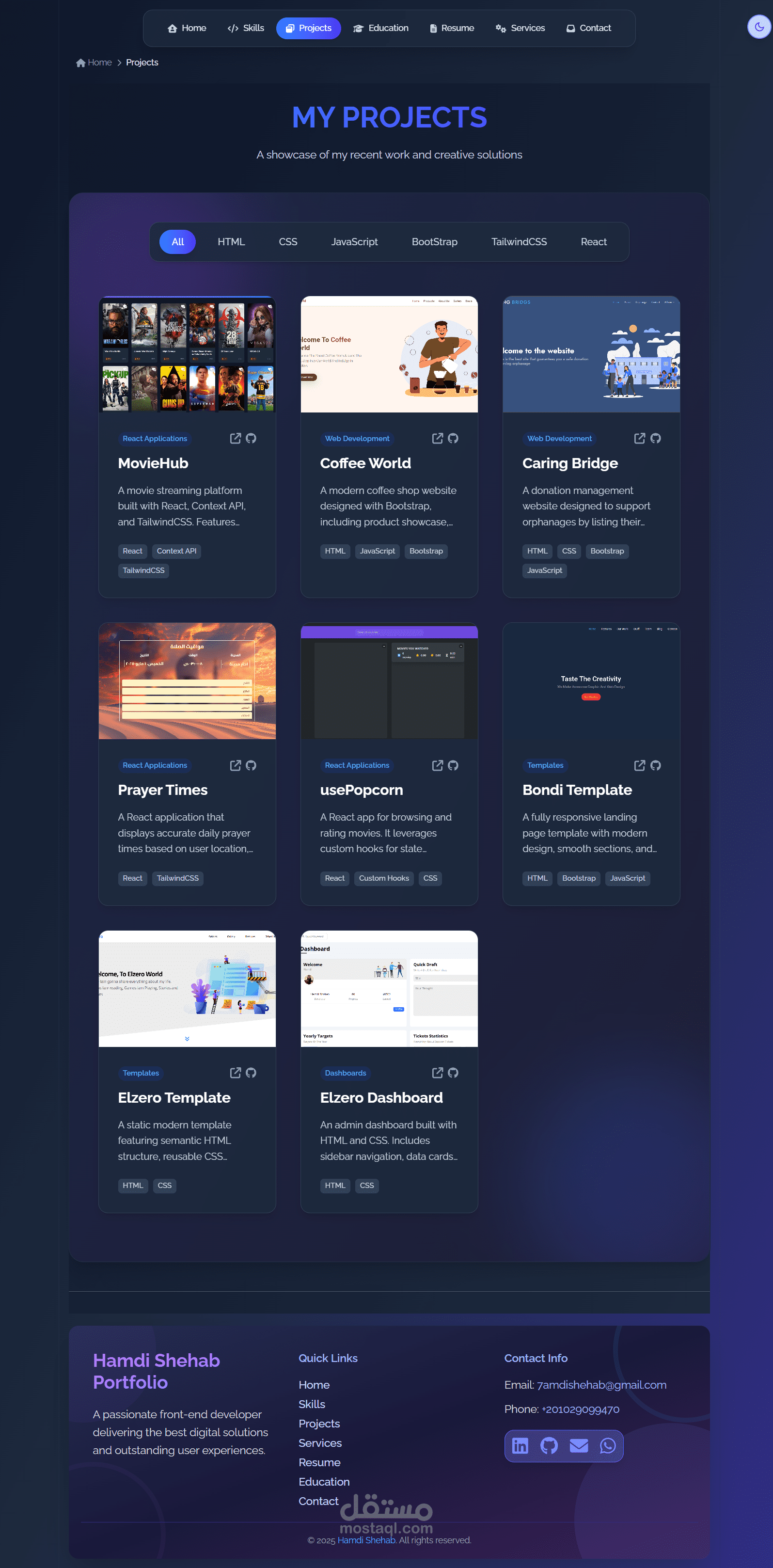Viewport: 773px width, 1568px height.
Task: Click the Hamdi Shehab copyright link
Action: click(x=366, y=1540)
